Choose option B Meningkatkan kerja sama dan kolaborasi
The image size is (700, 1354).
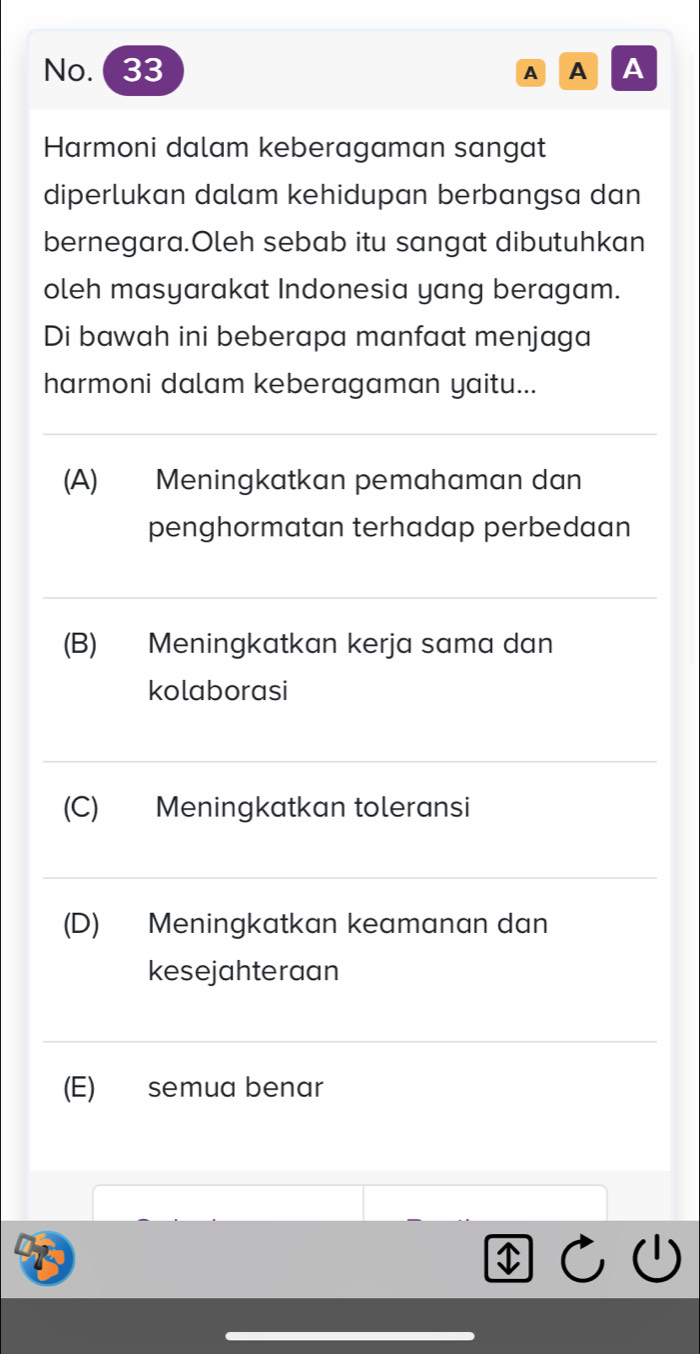[x=350, y=667]
